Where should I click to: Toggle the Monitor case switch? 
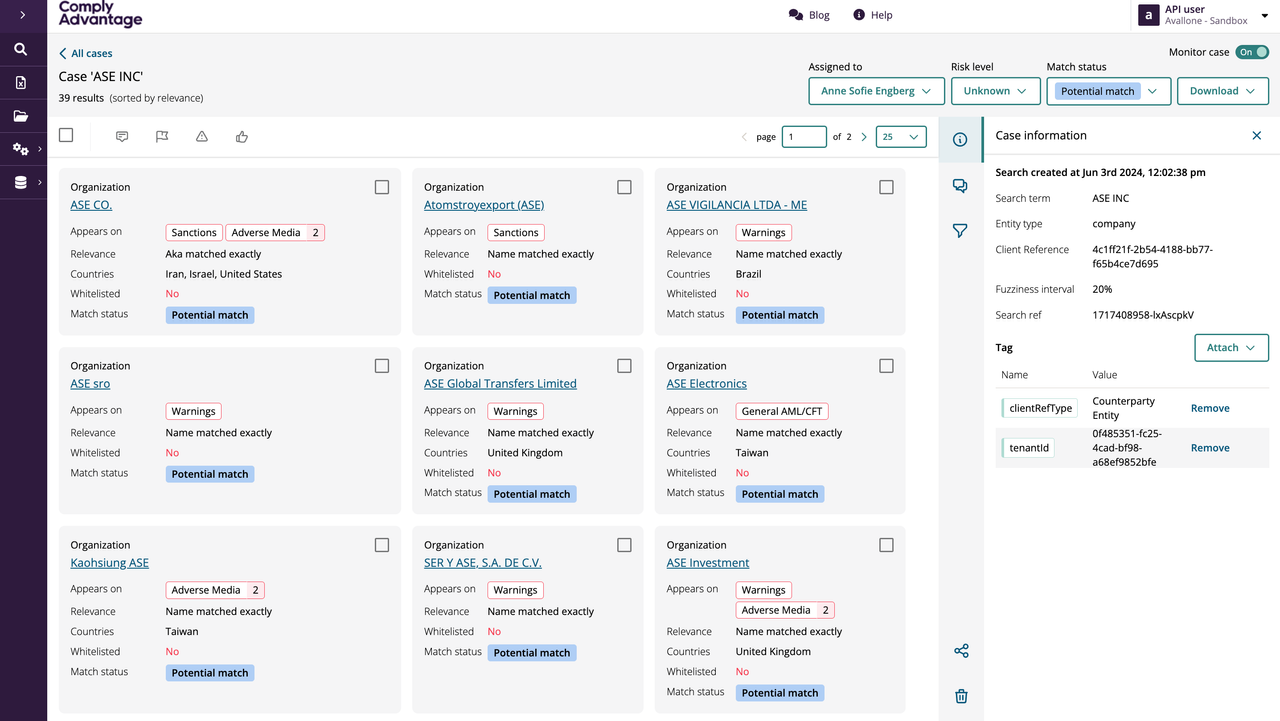(x=1252, y=52)
